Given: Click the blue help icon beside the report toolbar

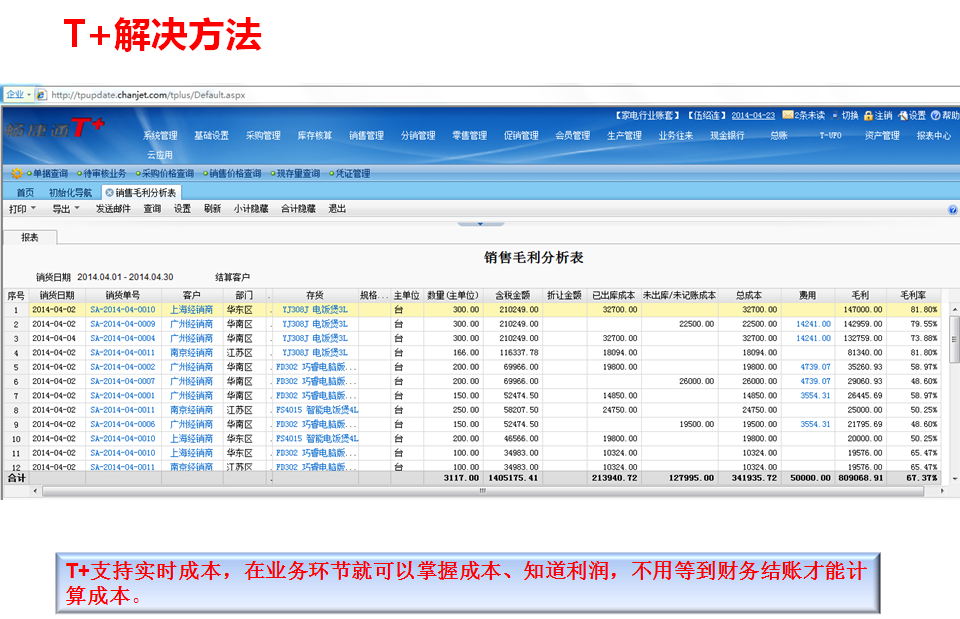Looking at the screenshot, I should 953,210.
